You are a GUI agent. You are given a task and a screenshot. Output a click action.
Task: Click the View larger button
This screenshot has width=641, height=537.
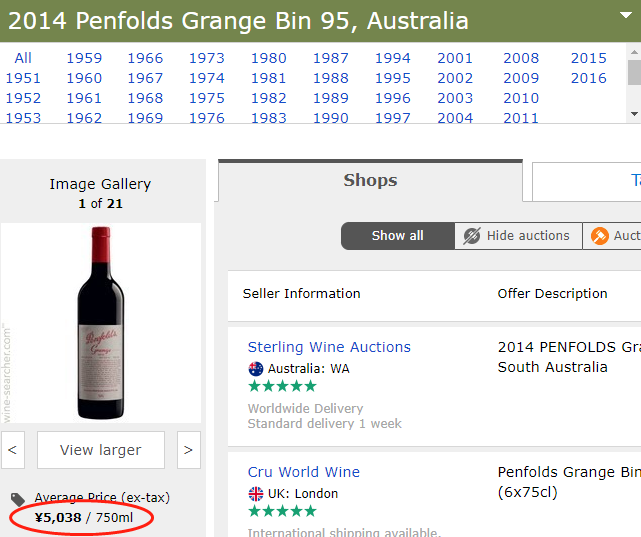(x=101, y=450)
